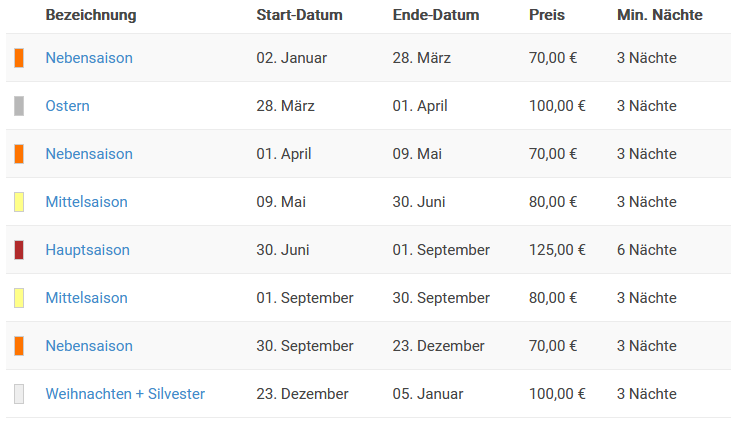Viewport: 731px width, 422px height.
Task: Click the Start-Datum column header
Action: (x=299, y=15)
